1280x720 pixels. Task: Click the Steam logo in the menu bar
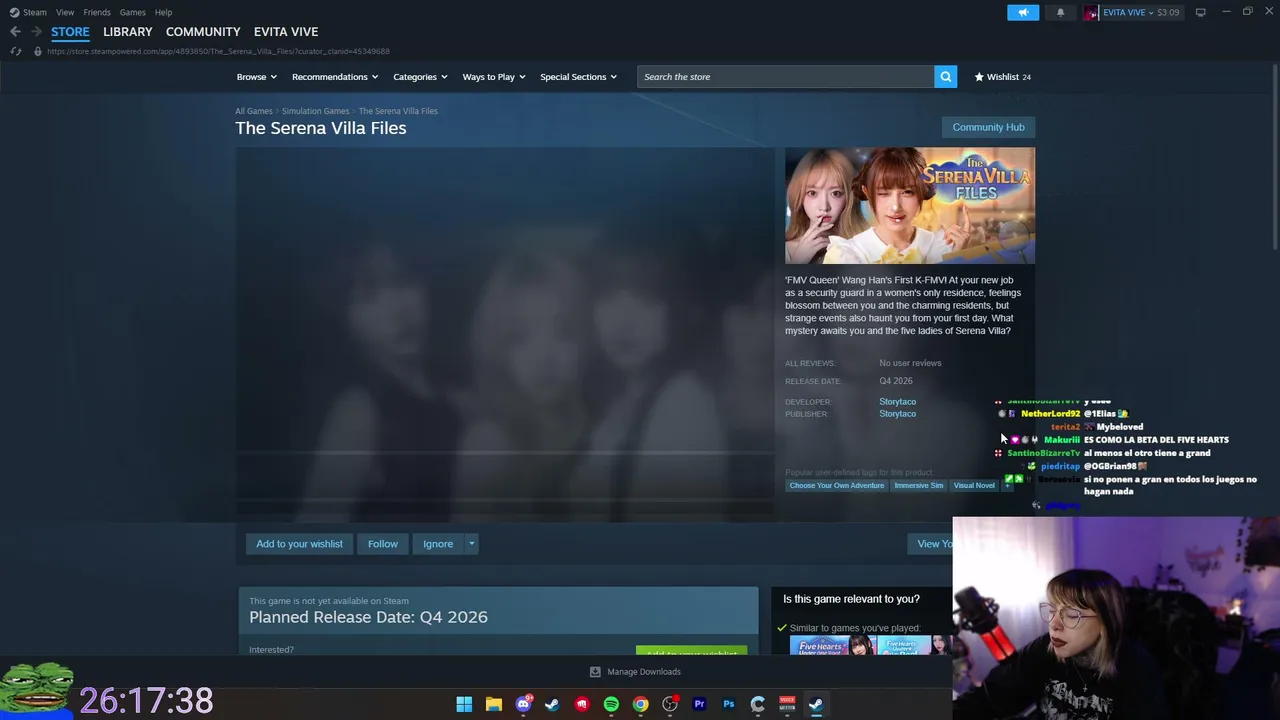click(14, 12)
